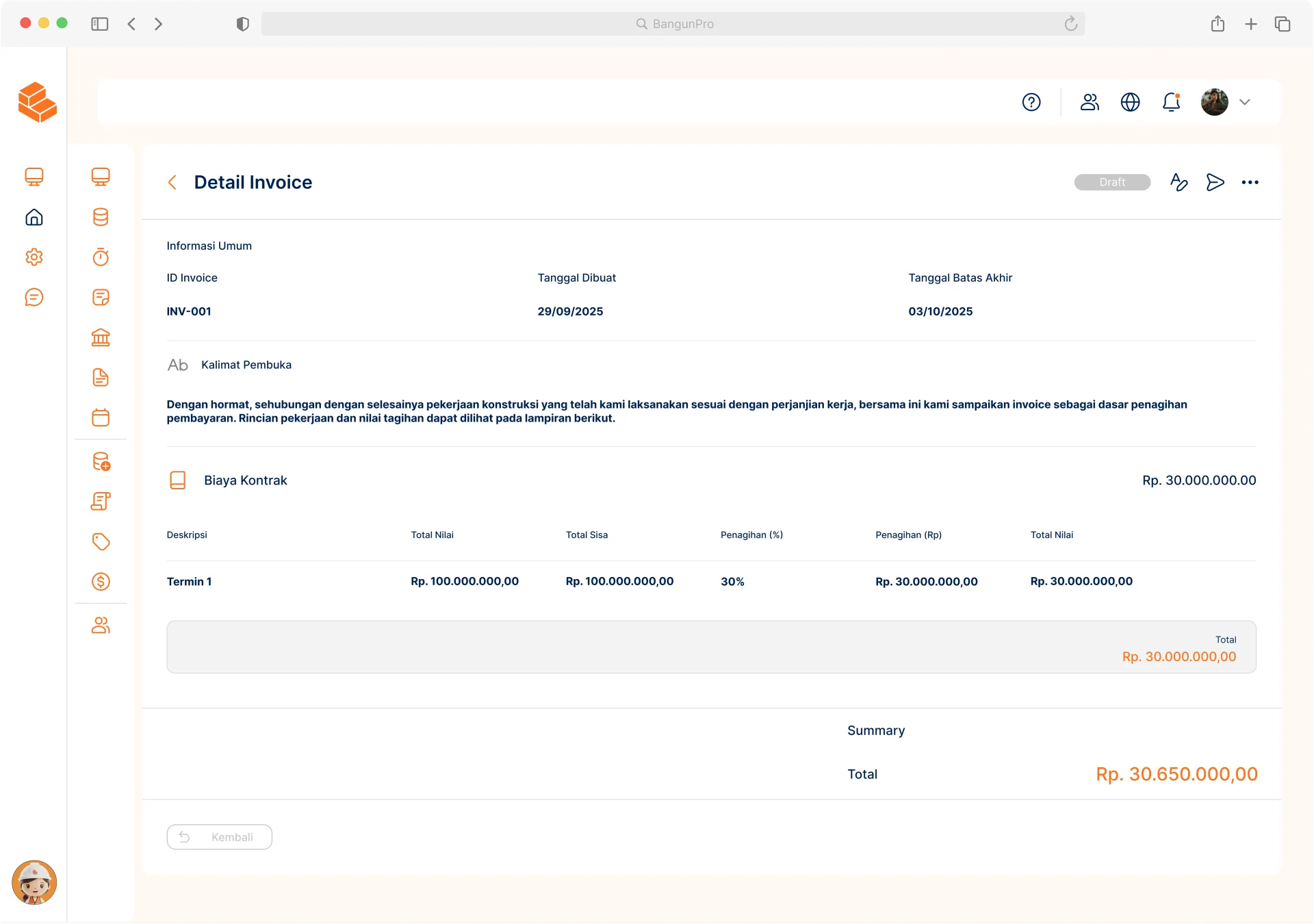Click the globe language icon
The width and height of the screenshot is (1314, 924).
[x=1130, y=102]
